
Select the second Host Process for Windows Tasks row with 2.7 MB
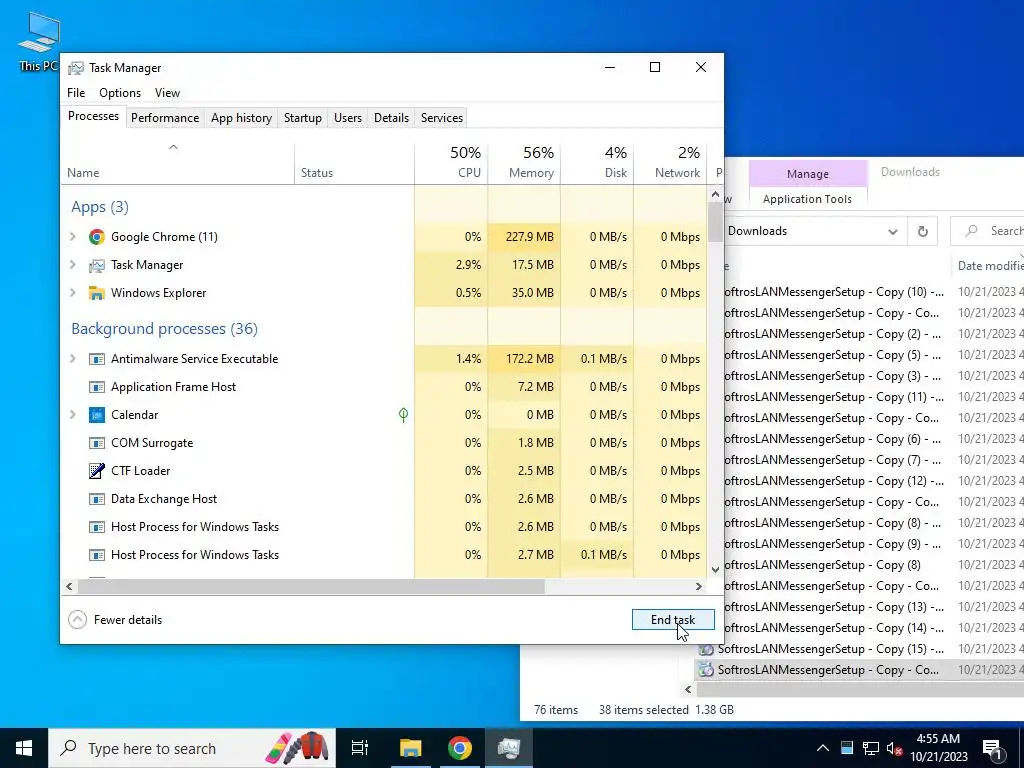tap(384, 555)
